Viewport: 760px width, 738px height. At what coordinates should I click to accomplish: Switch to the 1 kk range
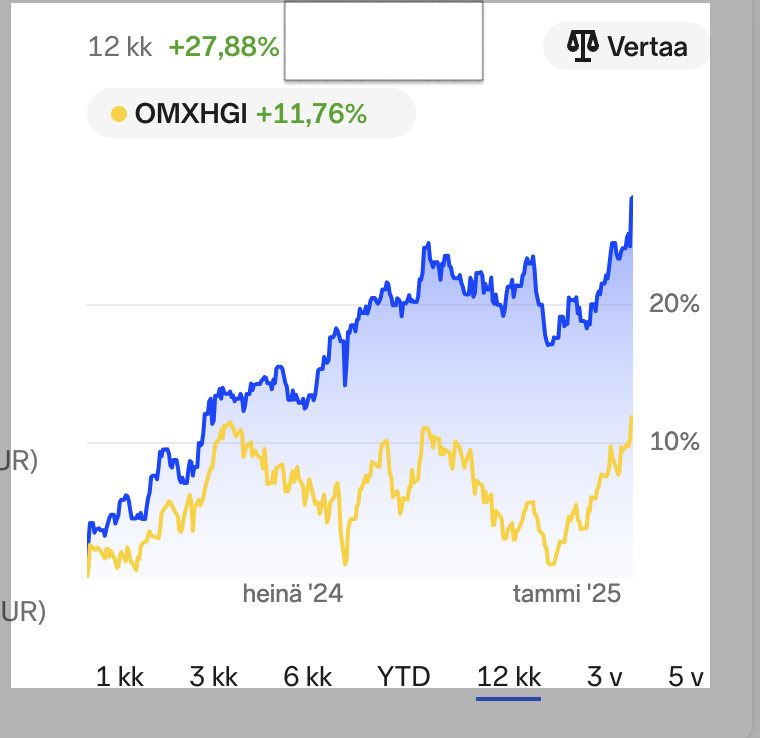(120, 677)
